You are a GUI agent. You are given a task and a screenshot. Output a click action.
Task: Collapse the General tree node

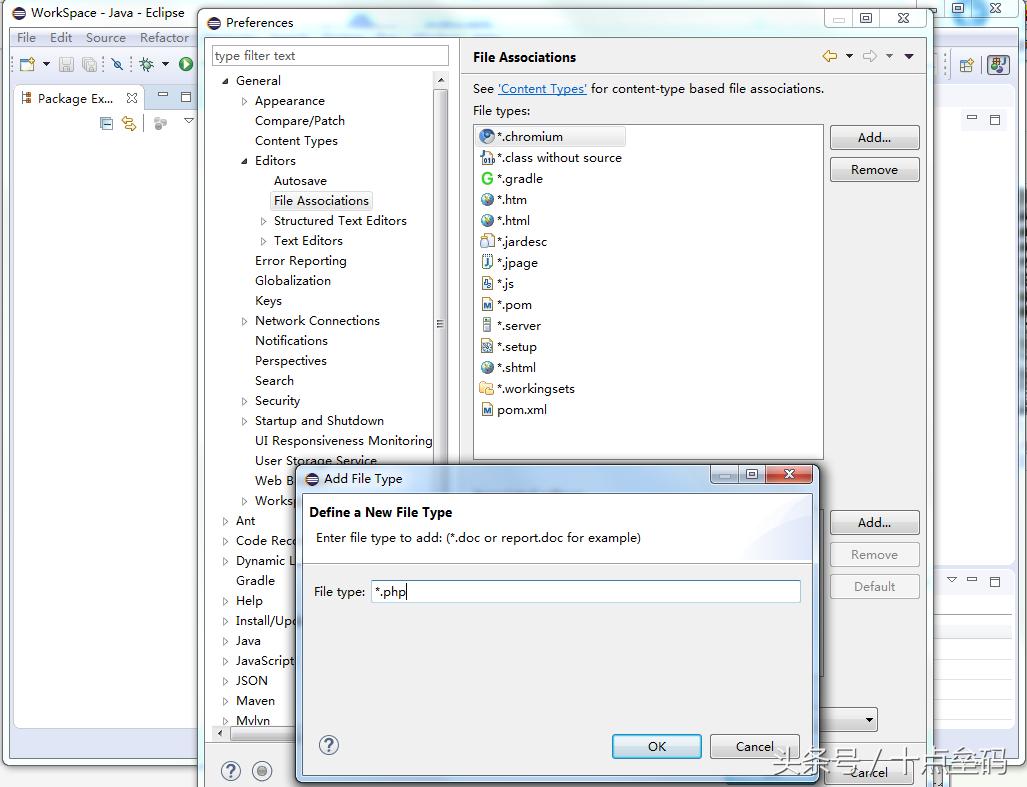(225, 81)
